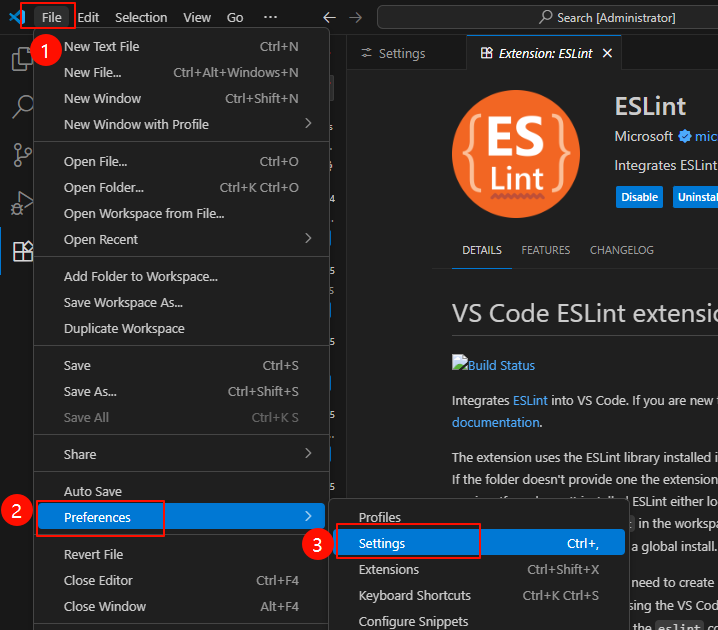Open the View menu
Screen dimensions: 718x630
coord(197,17)
